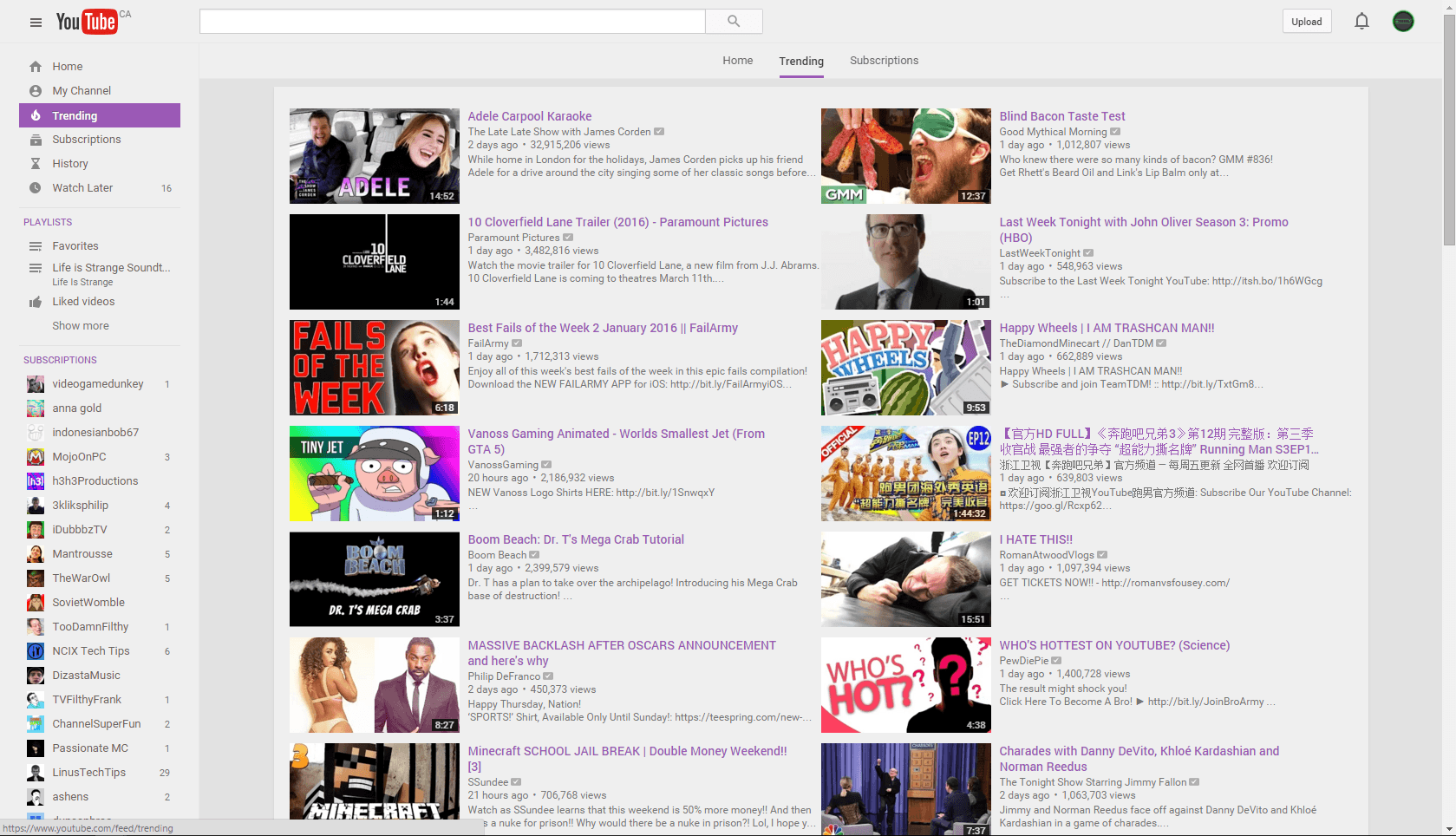Open Blind Bacon Taste Test title
Screen dimensions: 1456x836
point(1062,116)
